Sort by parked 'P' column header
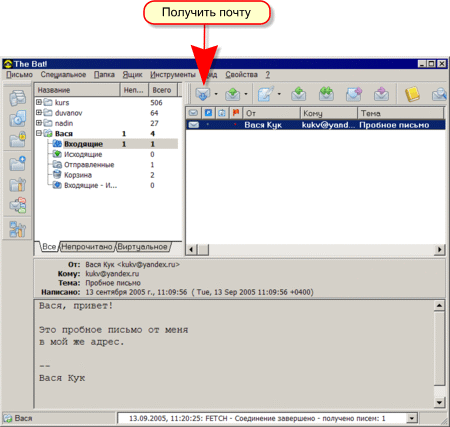The width and height of the screenshot is (450, 427). pos(208,113)
